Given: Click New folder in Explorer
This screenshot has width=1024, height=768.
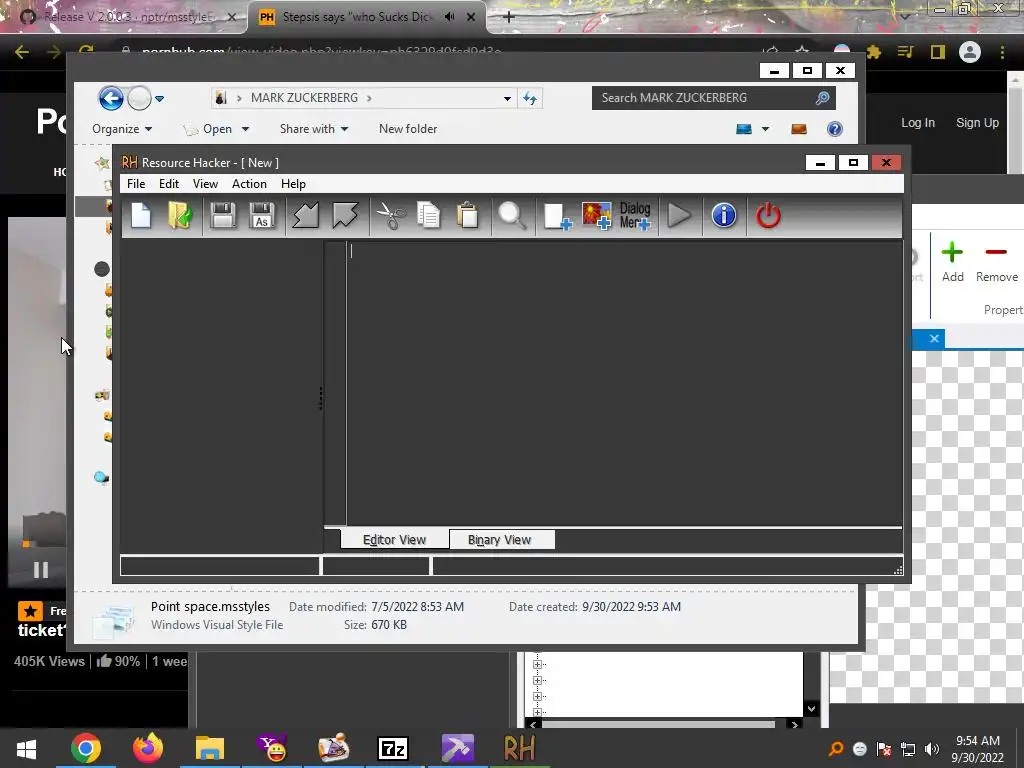Looking at the screenshot, I should tap(408, 129).
